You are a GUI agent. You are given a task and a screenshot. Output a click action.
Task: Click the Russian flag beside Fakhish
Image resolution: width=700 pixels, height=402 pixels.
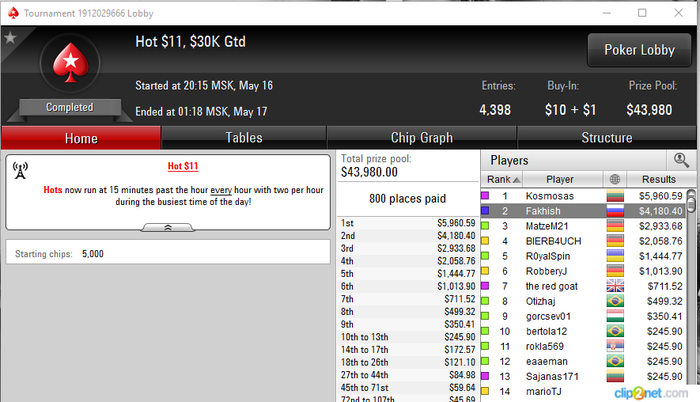pos(615,211)
